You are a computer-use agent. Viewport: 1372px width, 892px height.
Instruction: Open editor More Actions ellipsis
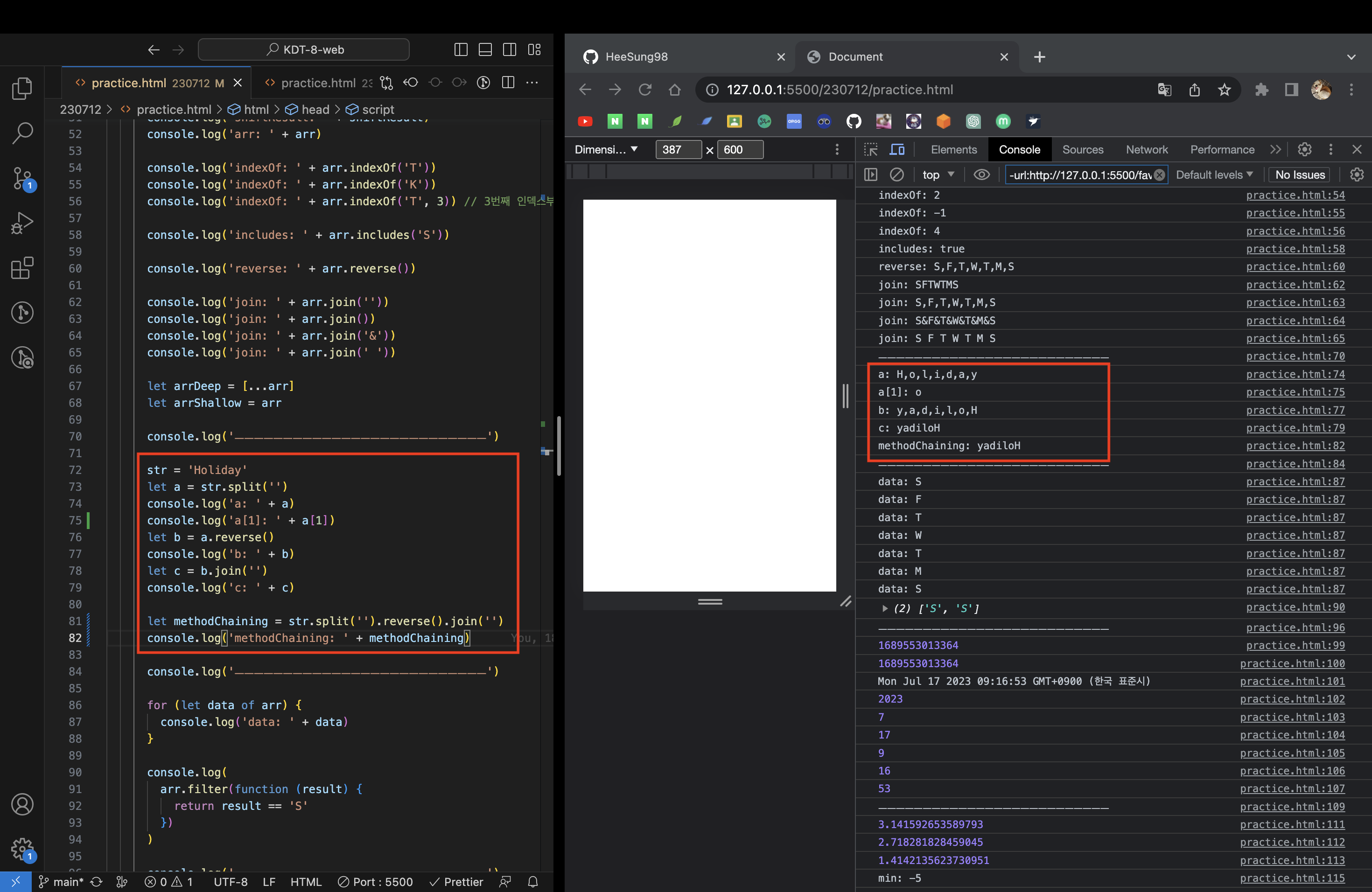532,83
